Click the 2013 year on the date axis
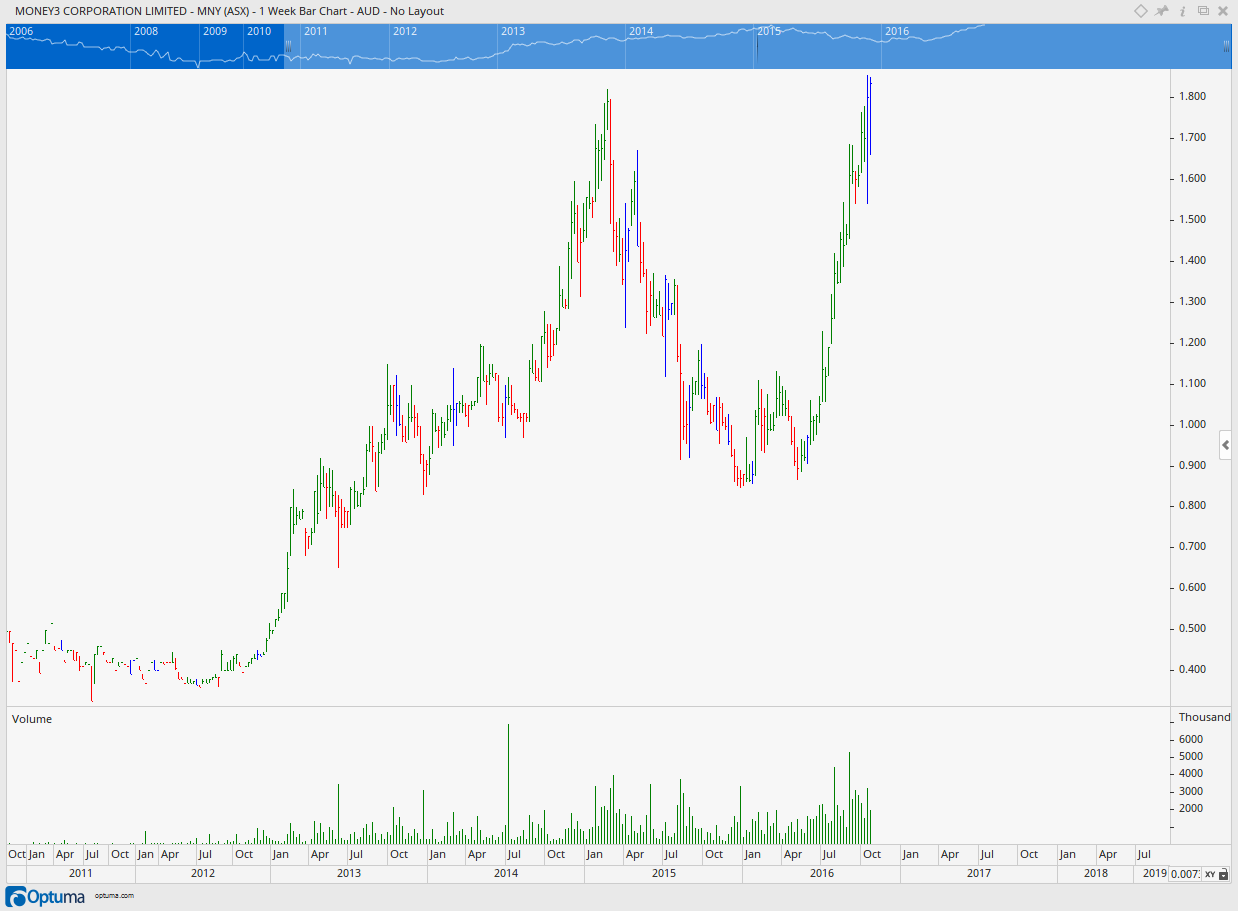1238x911 pixels. tap(349, 874)
